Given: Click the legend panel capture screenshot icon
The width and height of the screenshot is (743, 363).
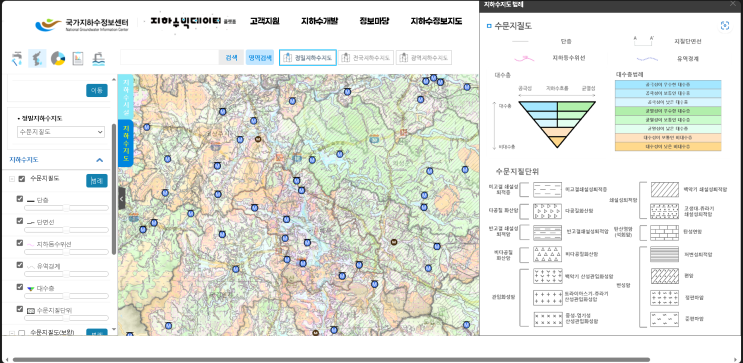Looking at the screenshot, I should (725, 26).
